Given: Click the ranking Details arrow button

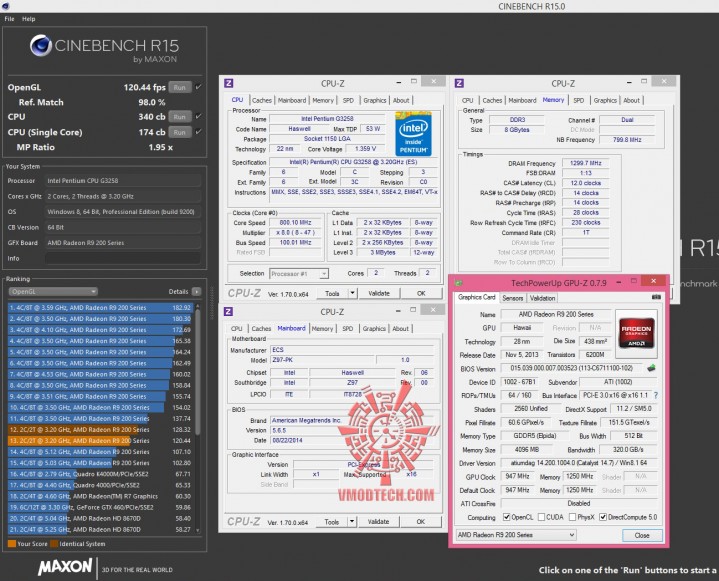Looking at the screenshot, I should click(x=196, y=292).
